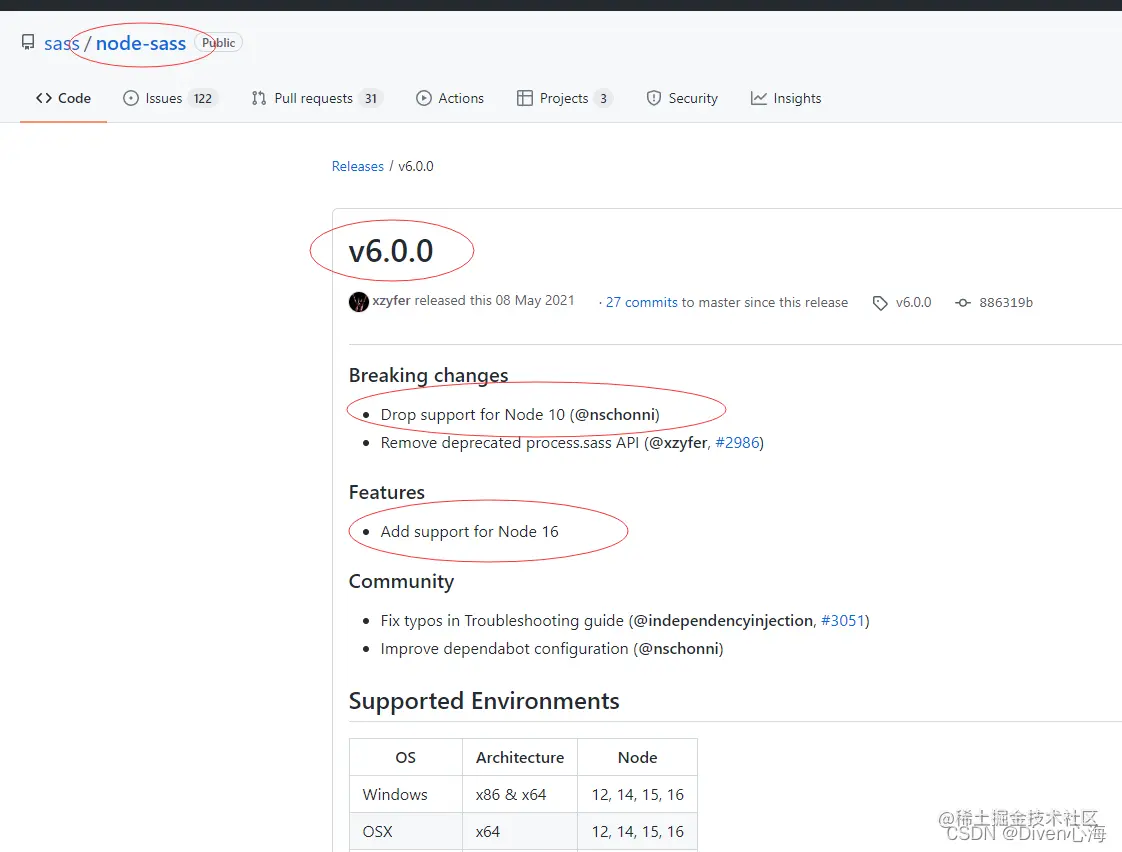
Task: Click the OSX row Node versions cell
Action: coord(638,832)
